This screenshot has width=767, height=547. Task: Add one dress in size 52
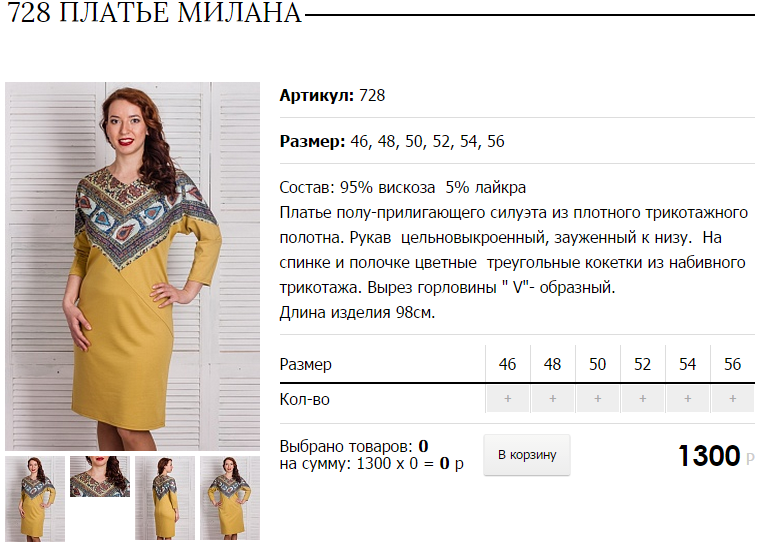(643, 399)
